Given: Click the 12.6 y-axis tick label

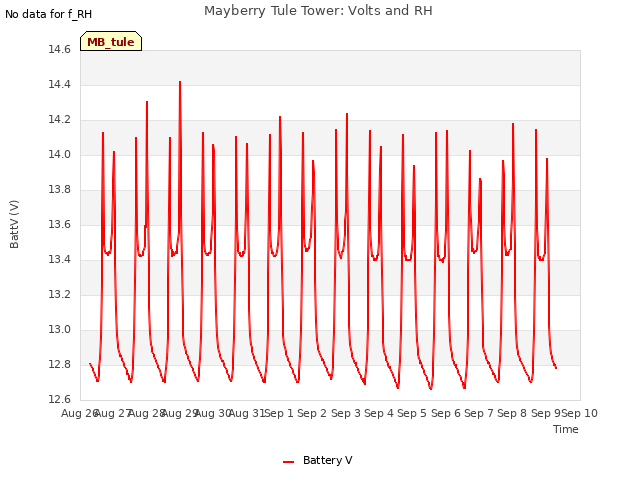Looking at the screenshot, I should coord(60,399).
